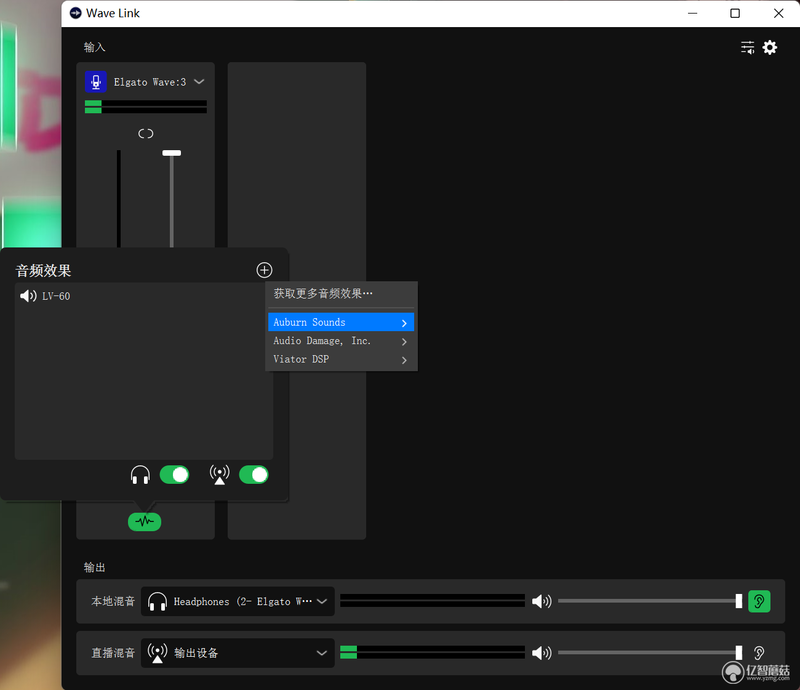This screenshot has height=690, width=800.
Task: Toggle the link/unlink sliders icon
Action: [145, 134]
